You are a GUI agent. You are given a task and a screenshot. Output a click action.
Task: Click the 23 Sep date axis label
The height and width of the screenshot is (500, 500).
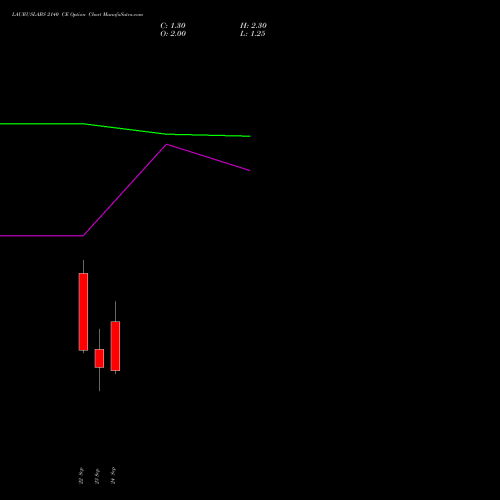tap(97, 476)
